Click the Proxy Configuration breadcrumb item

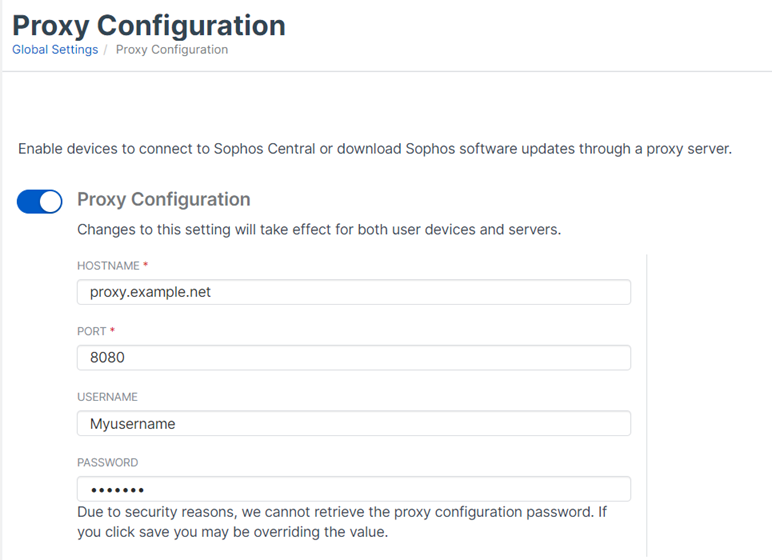[172, 49]
